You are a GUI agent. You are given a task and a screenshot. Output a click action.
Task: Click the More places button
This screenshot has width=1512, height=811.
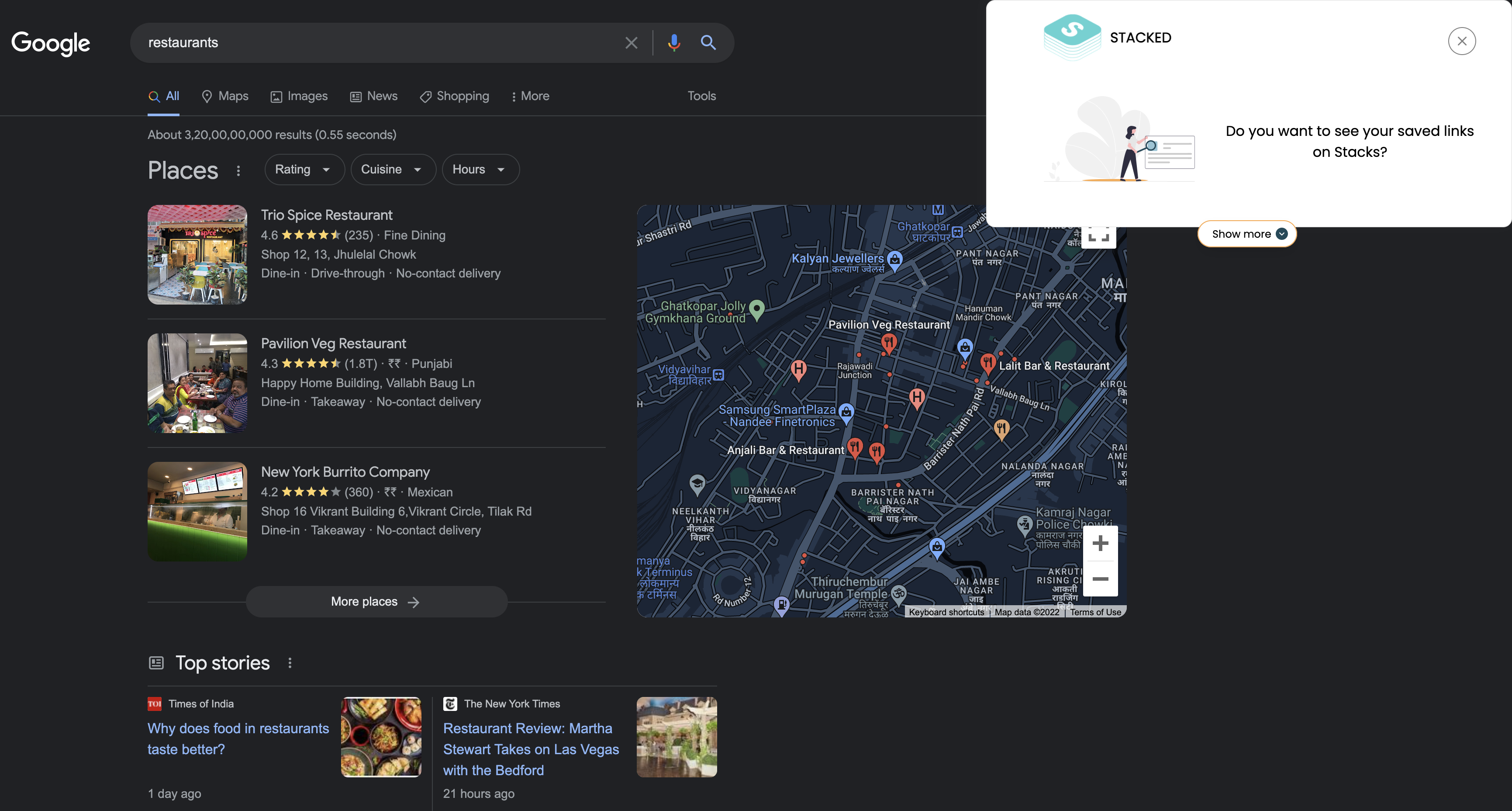tap(376, 602)
